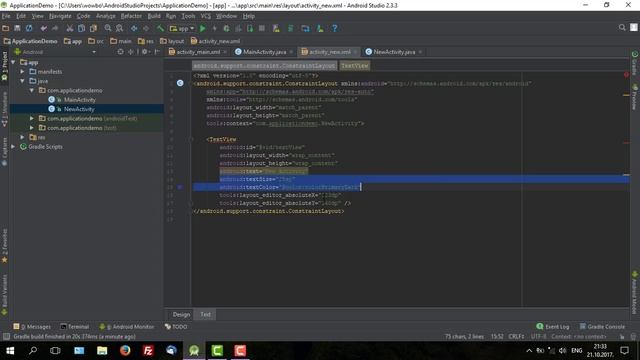This screenshot has height=360, width=640.
Task: Expand the Gradle Scripts node arrow
Action: [x=13, y=147]
